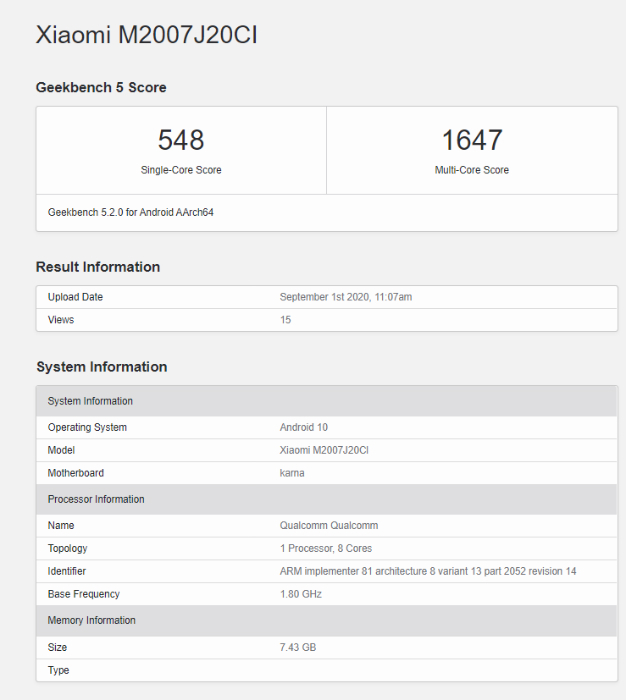Screen dimensions: 626x700
Task: Click the memory Size label
Action: click(x=57, y=647)
